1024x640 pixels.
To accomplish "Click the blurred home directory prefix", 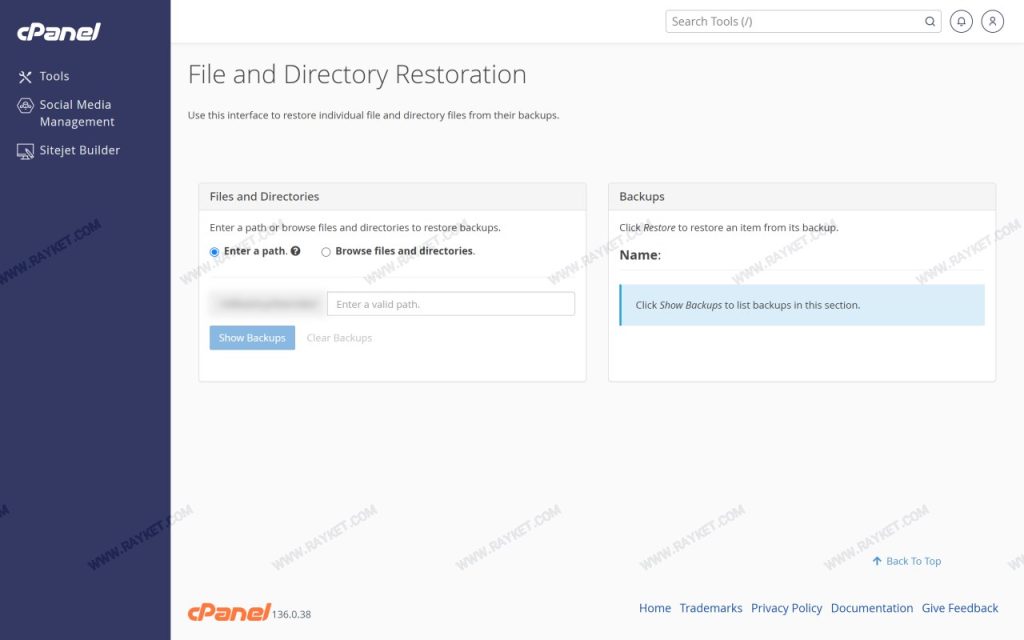I will coord(268,304).
